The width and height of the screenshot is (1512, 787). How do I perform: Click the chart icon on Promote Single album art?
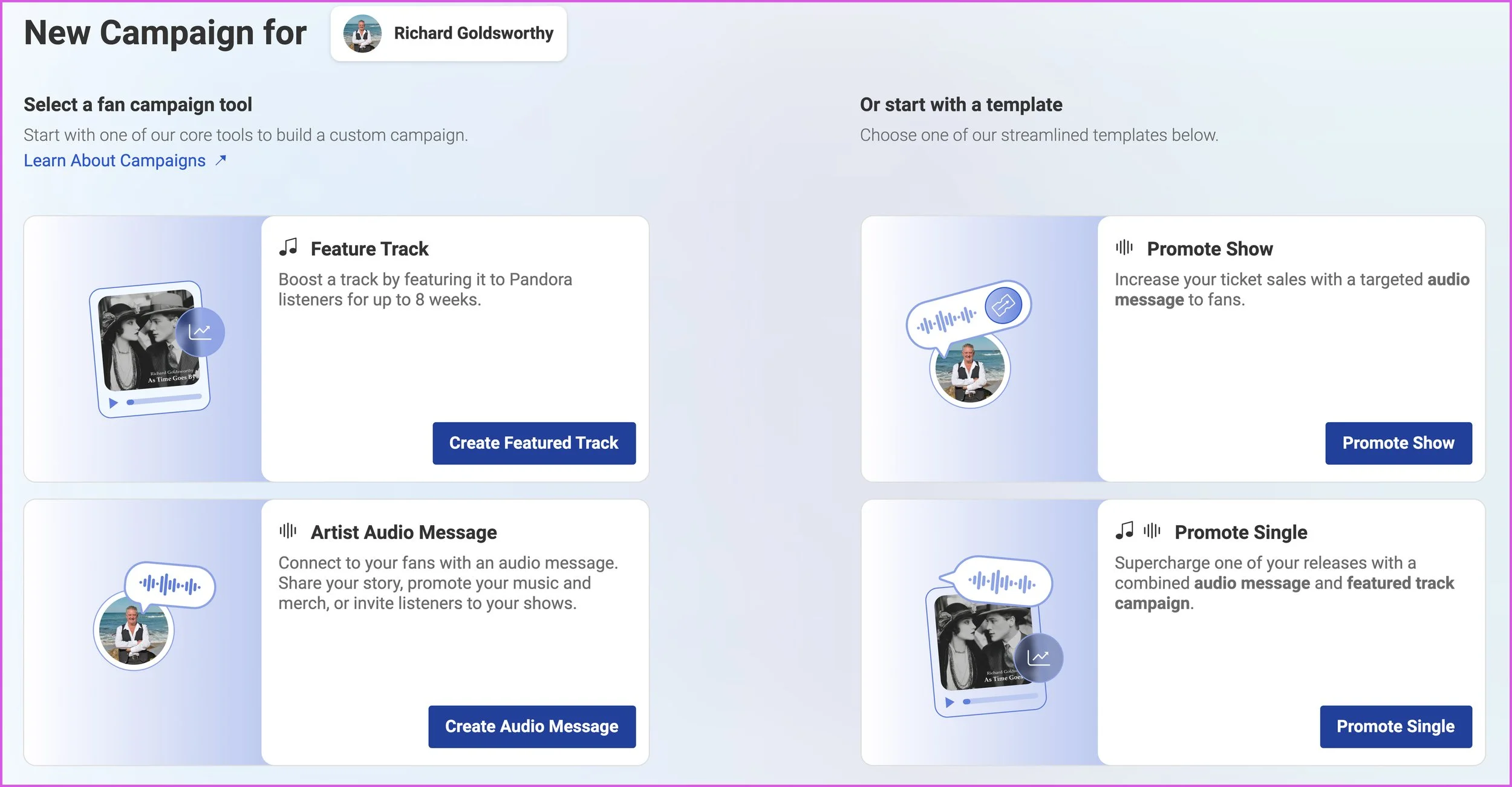click(1038, 658)
